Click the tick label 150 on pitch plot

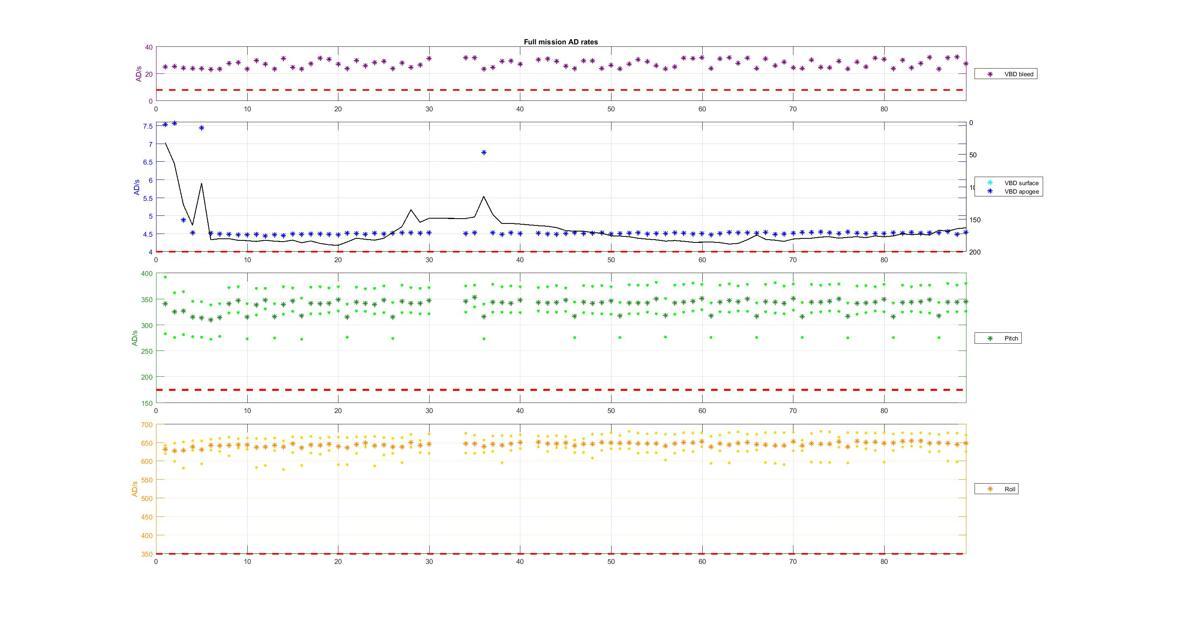(147, 403)
